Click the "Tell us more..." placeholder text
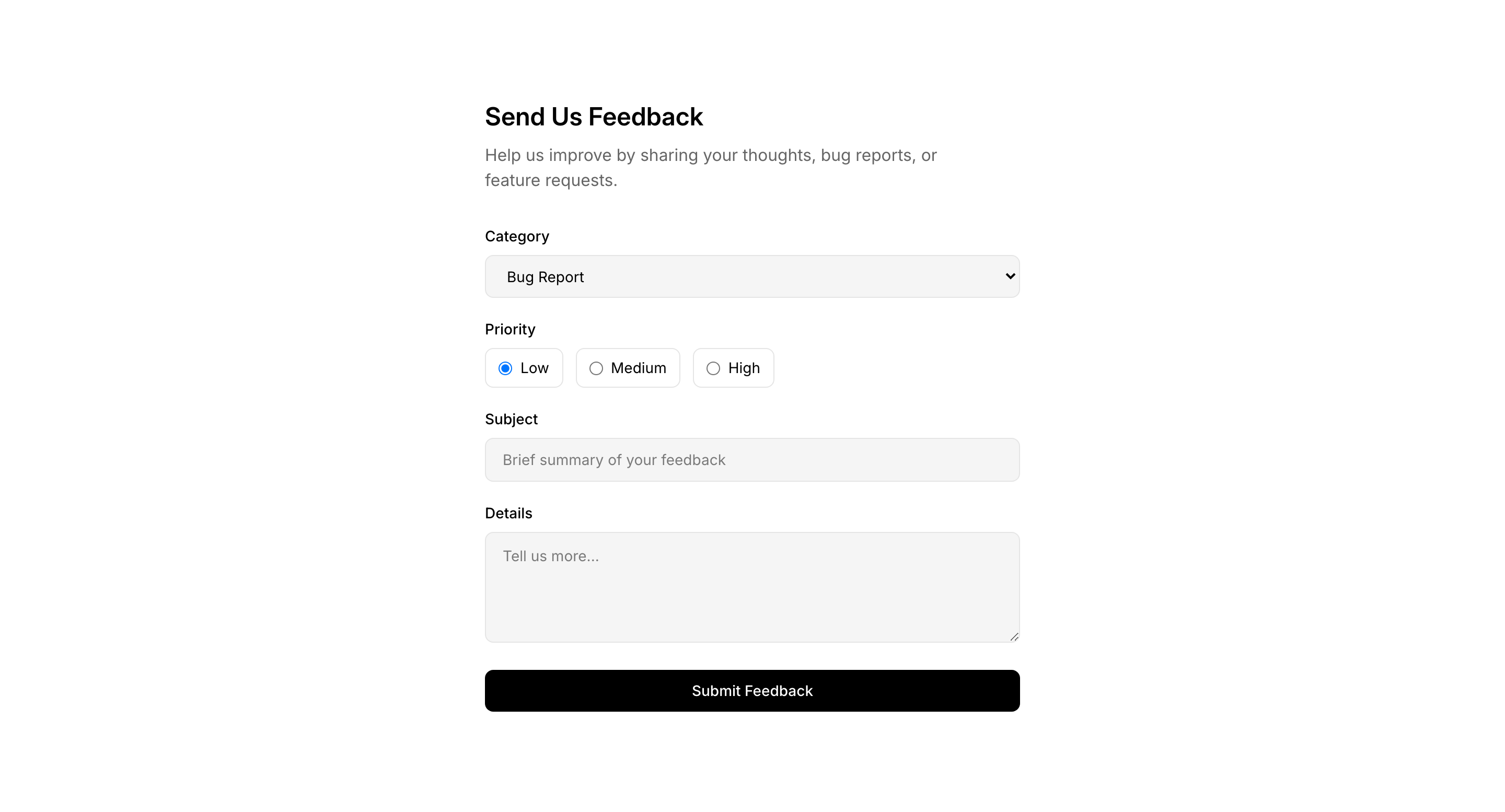This screenshot has width=1505, height=812. click(x=550, y=556)
